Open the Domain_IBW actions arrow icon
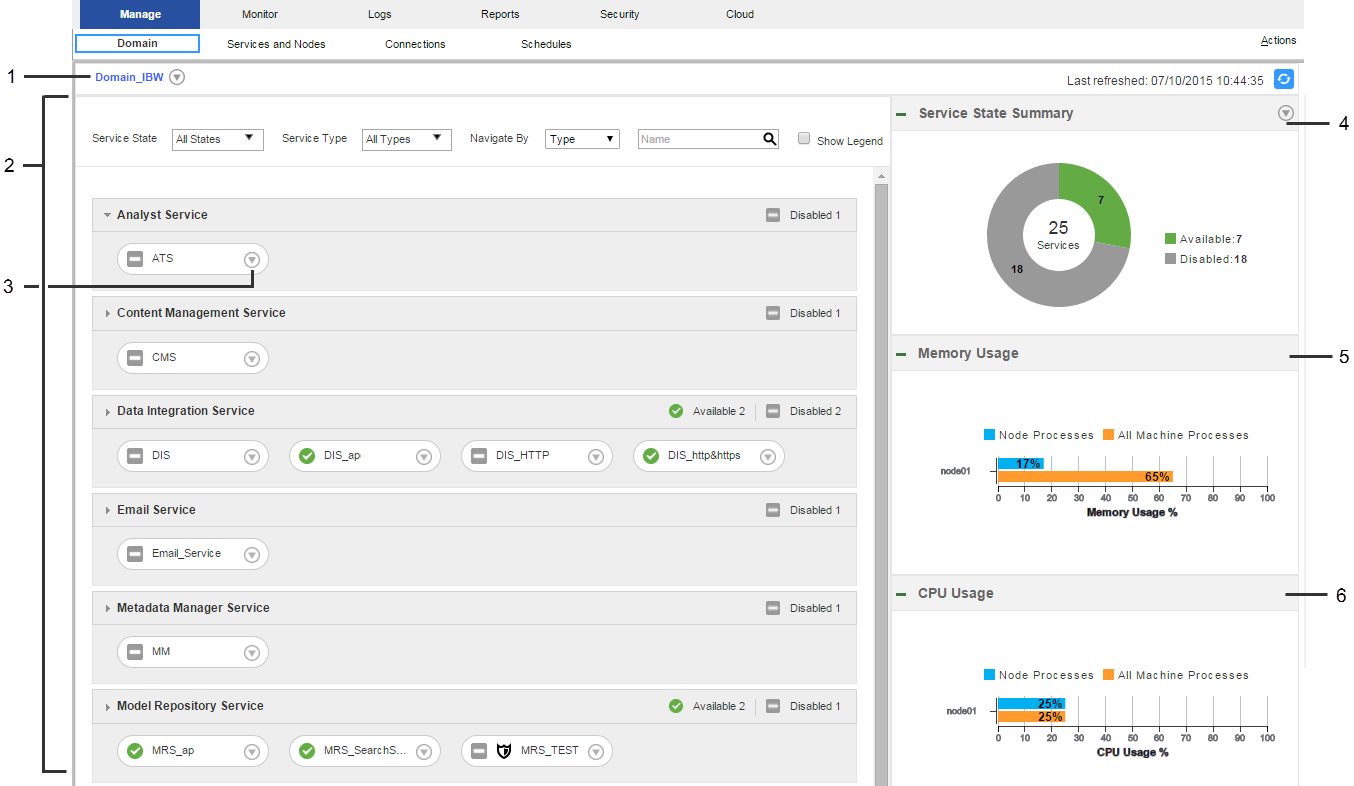This screenshot has width=1354, height=786. click(x=177, y=77)
